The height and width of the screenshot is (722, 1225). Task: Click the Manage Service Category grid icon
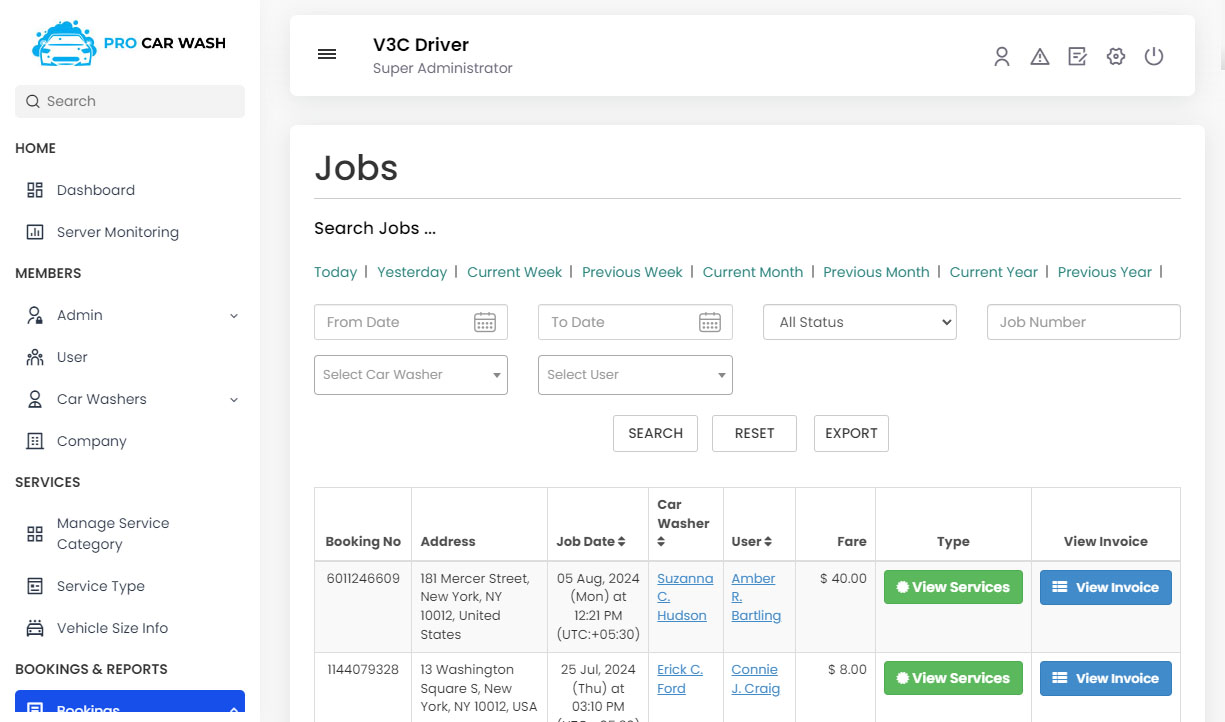35,534
